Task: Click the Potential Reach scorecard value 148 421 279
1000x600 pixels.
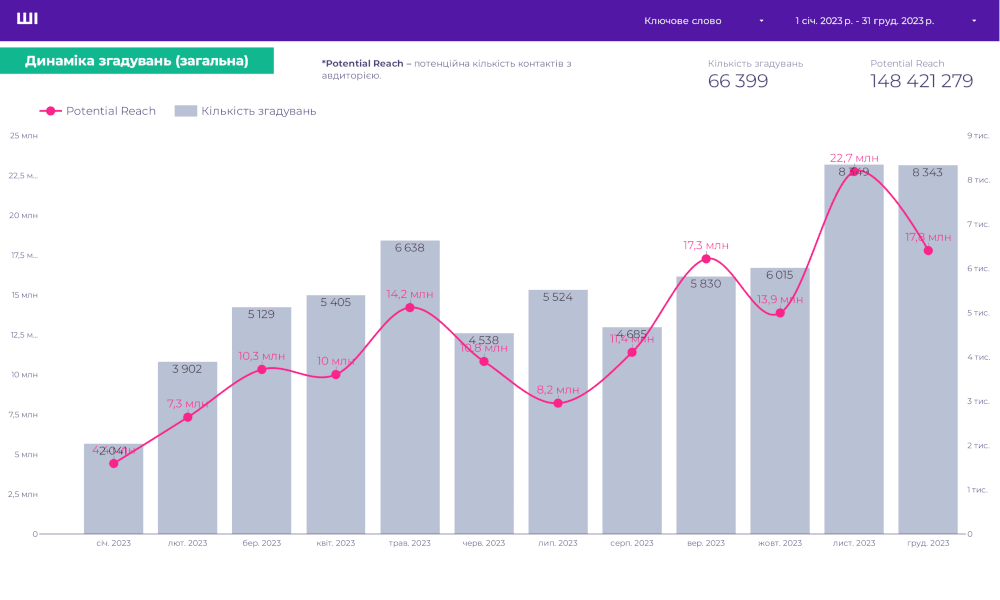Action: [x=921, y=82]
